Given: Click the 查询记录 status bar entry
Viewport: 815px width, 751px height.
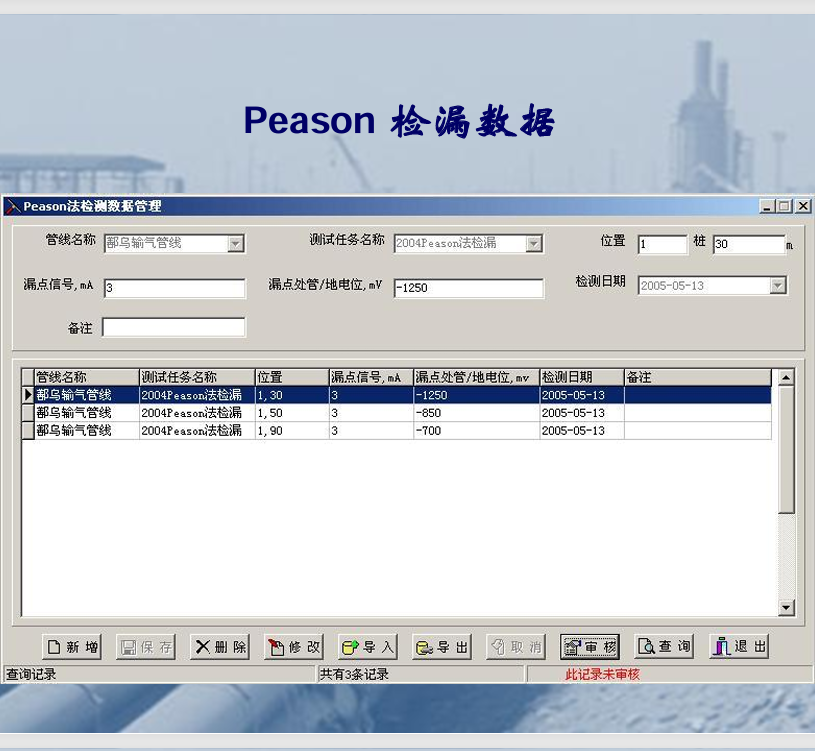Looking at the screenshot, I should (x=31, y=674).
